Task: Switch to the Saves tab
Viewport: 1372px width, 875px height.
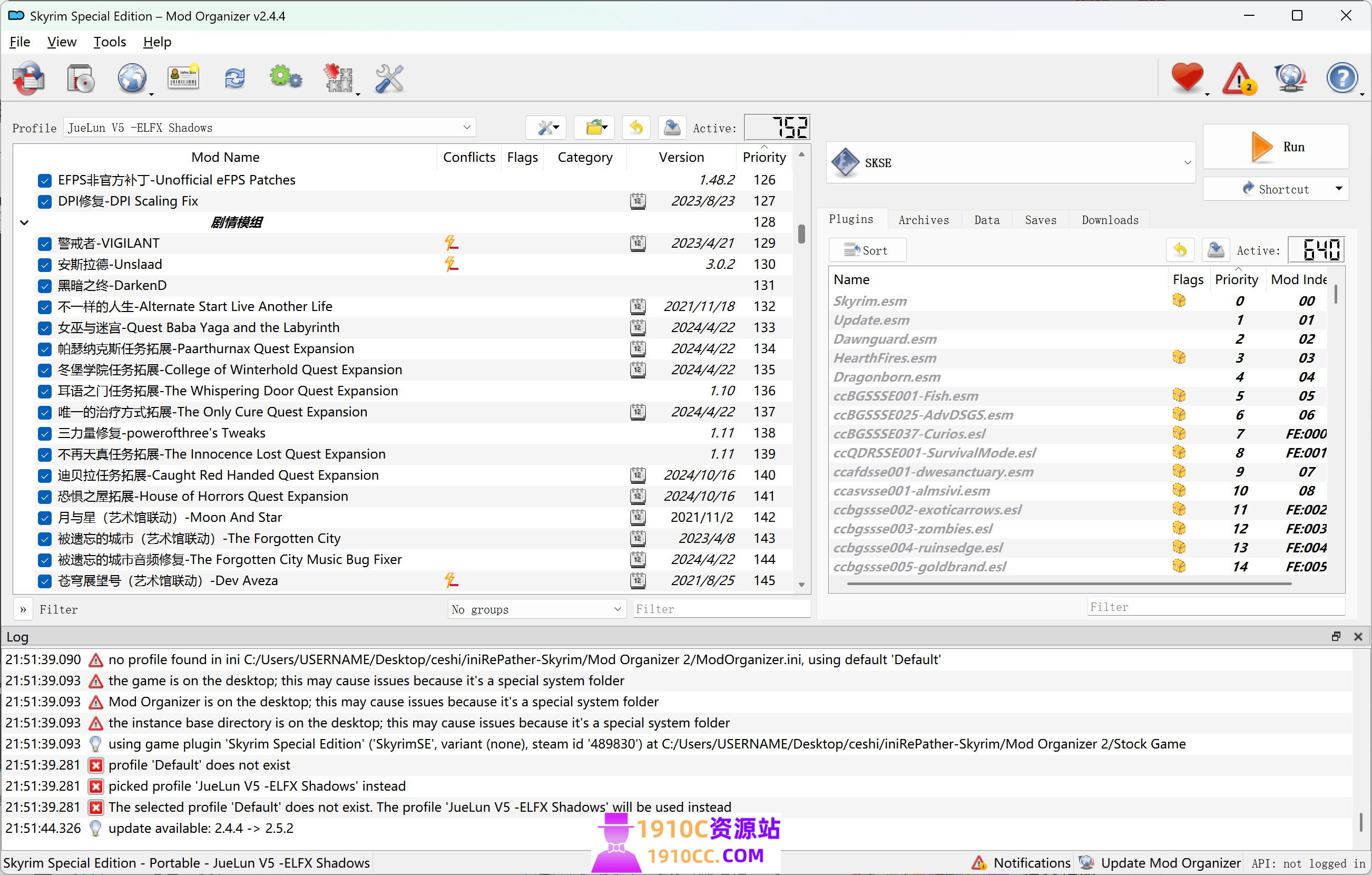Action: point(1041,220)
